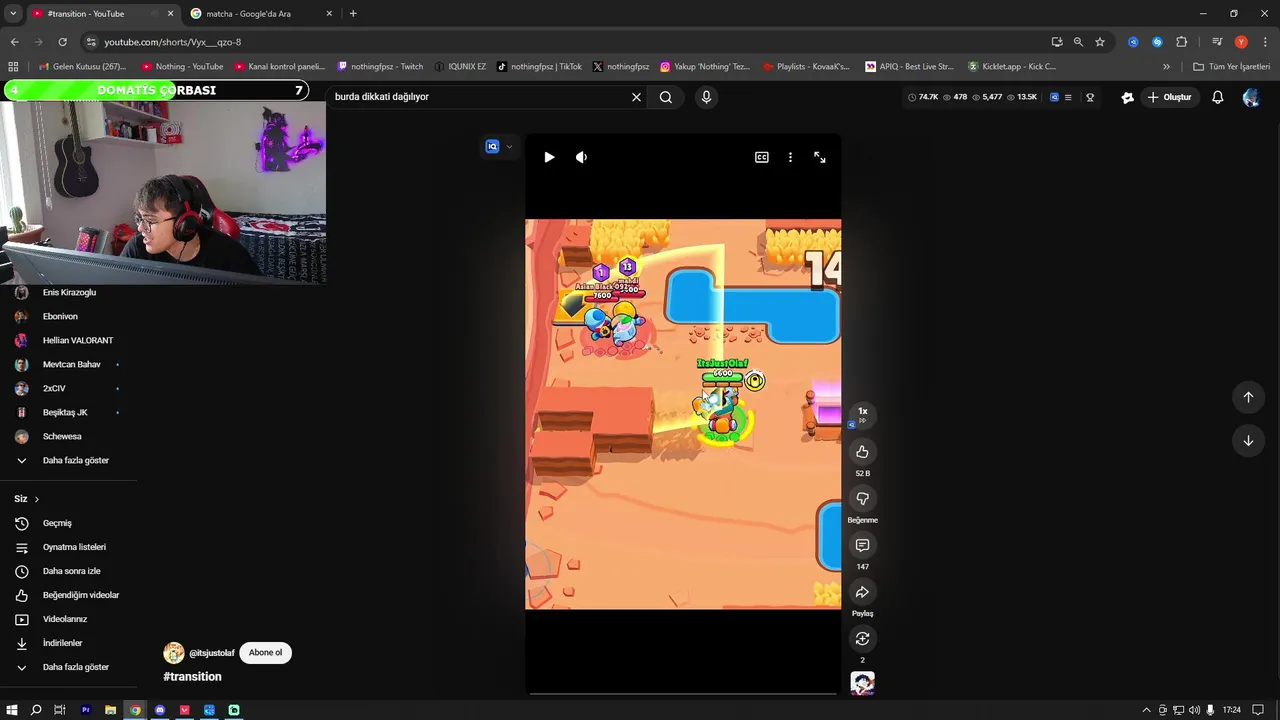Open the trophy icon in stats bar

[x=1090, y=97]
